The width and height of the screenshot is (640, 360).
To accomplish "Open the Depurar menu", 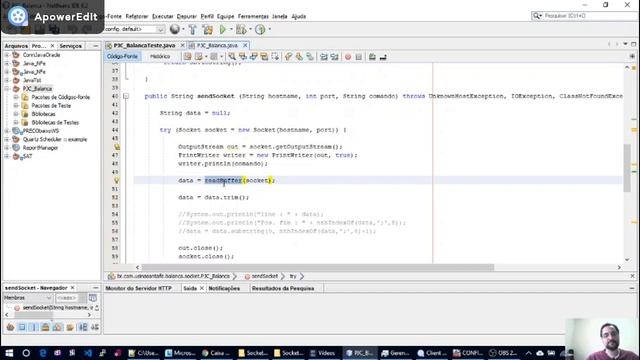I will (x=187, y=16).
